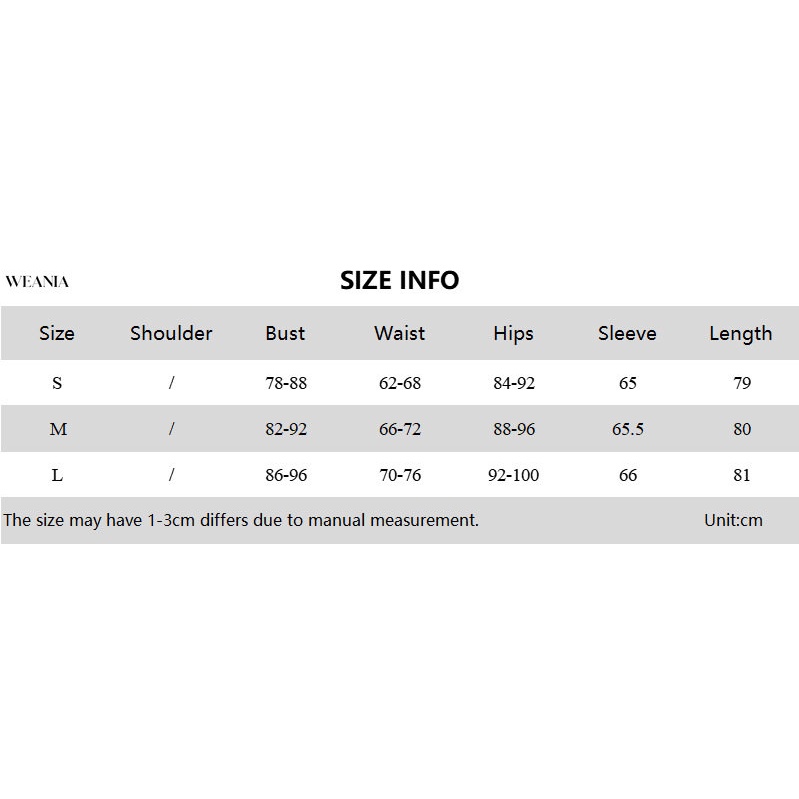This screenshot has height=799, width=799.
Task: Click the L size row label
Action: pos(57,475)
